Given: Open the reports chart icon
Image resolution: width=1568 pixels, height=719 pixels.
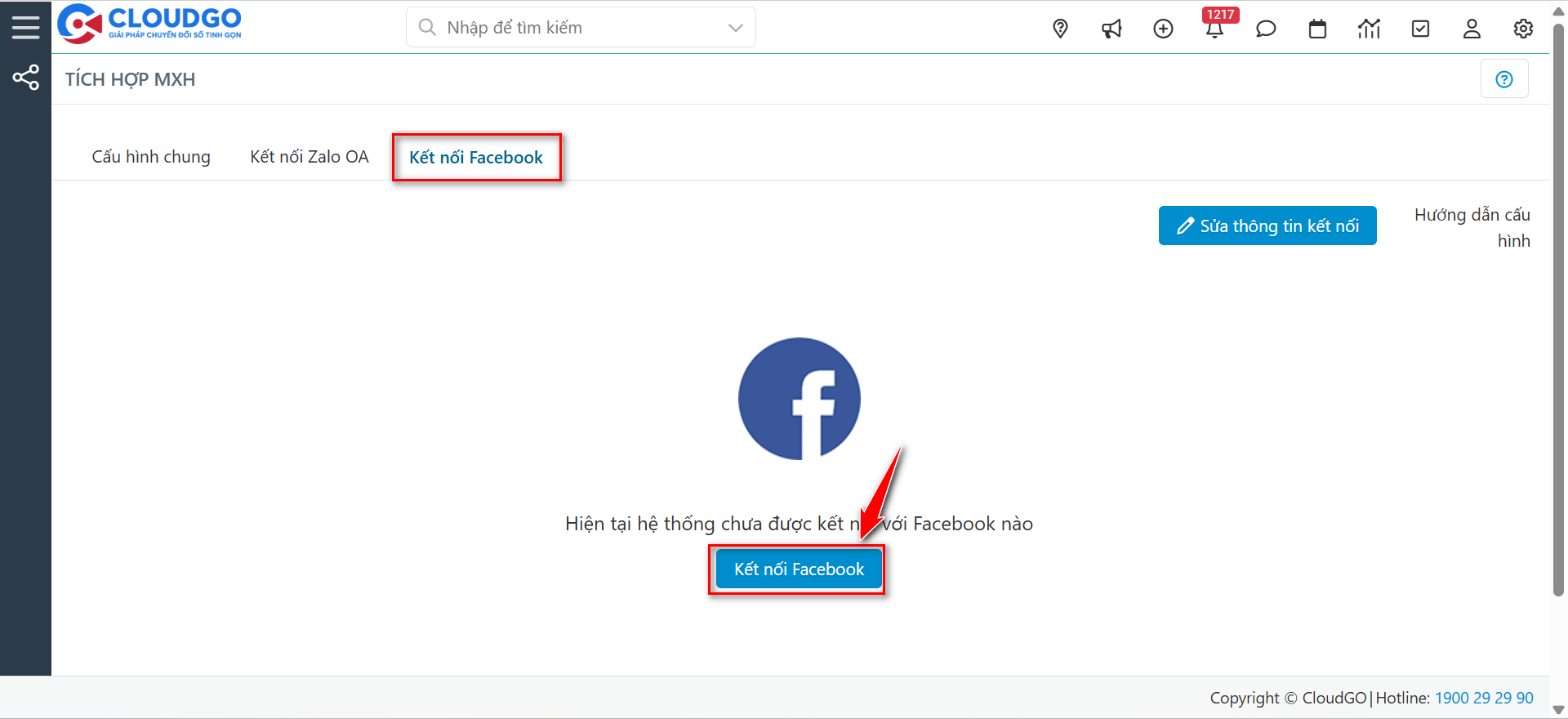Looking at the screenshot, I should click(1369, 29).
